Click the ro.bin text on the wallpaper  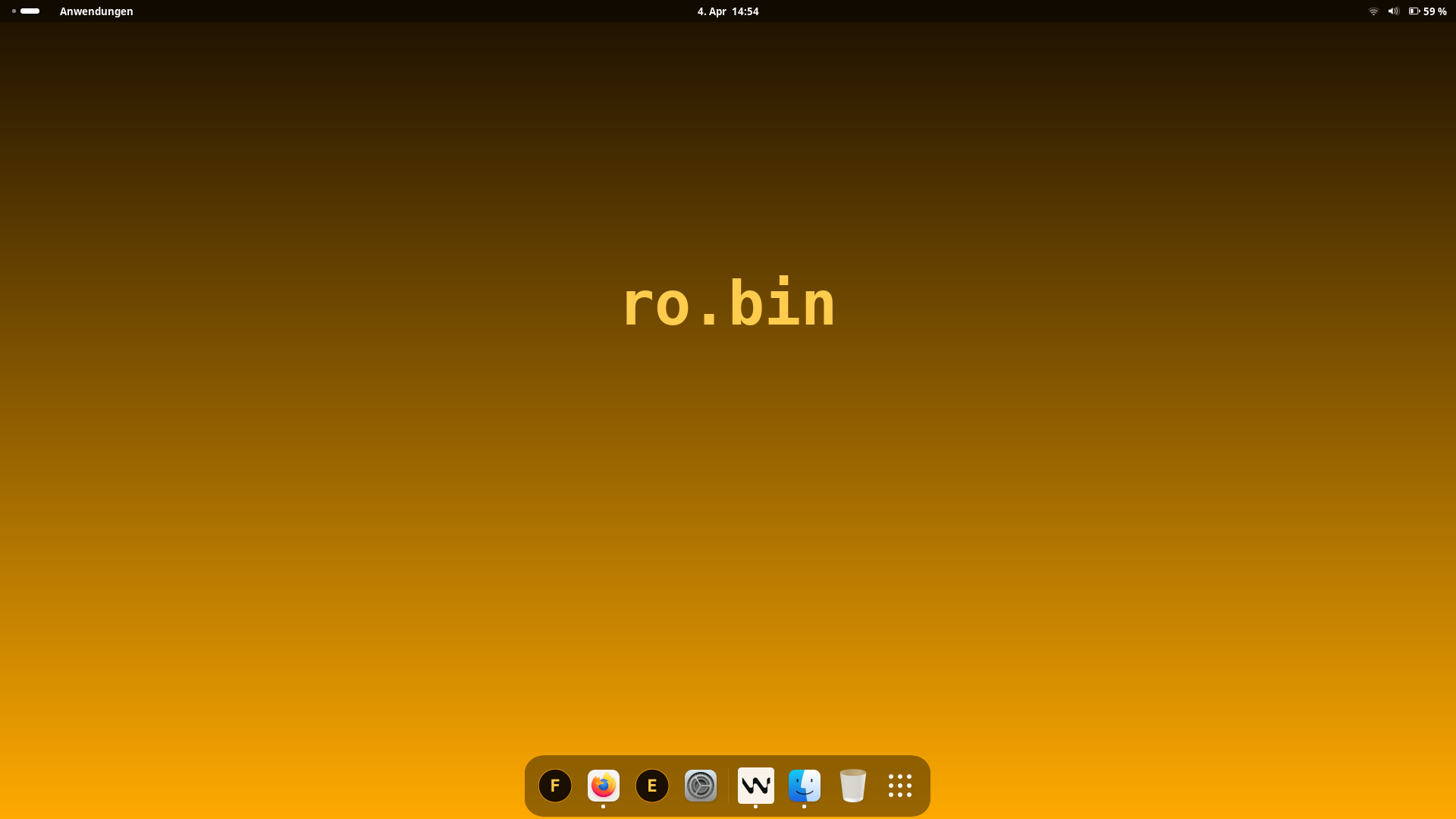[727, 303]
